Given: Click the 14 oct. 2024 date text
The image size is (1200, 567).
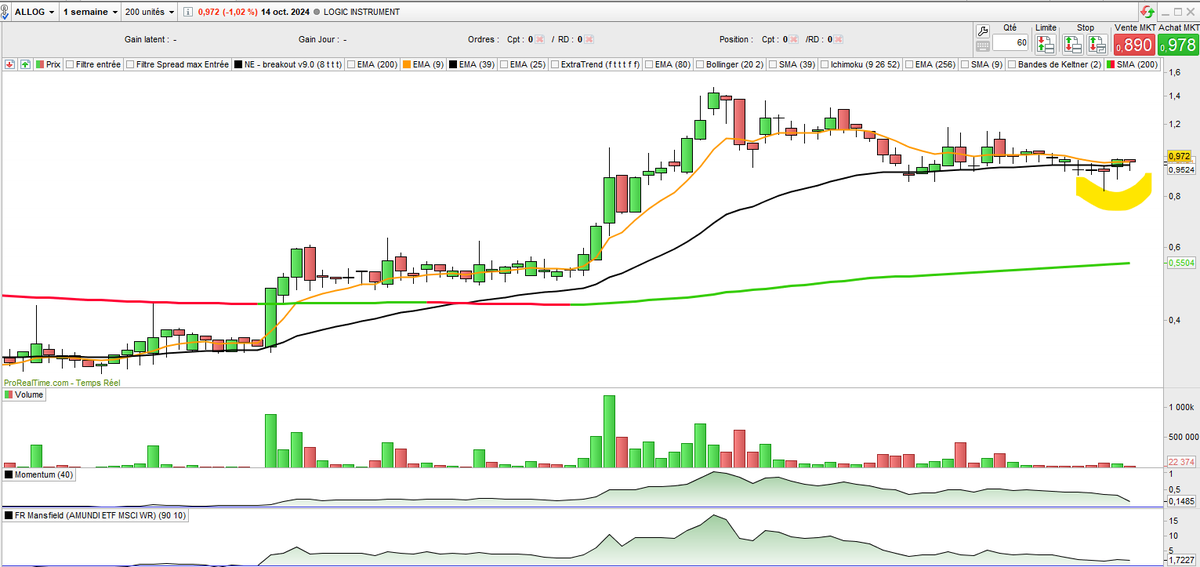Looking at the screenshot, I should click(x=285, y=12).
